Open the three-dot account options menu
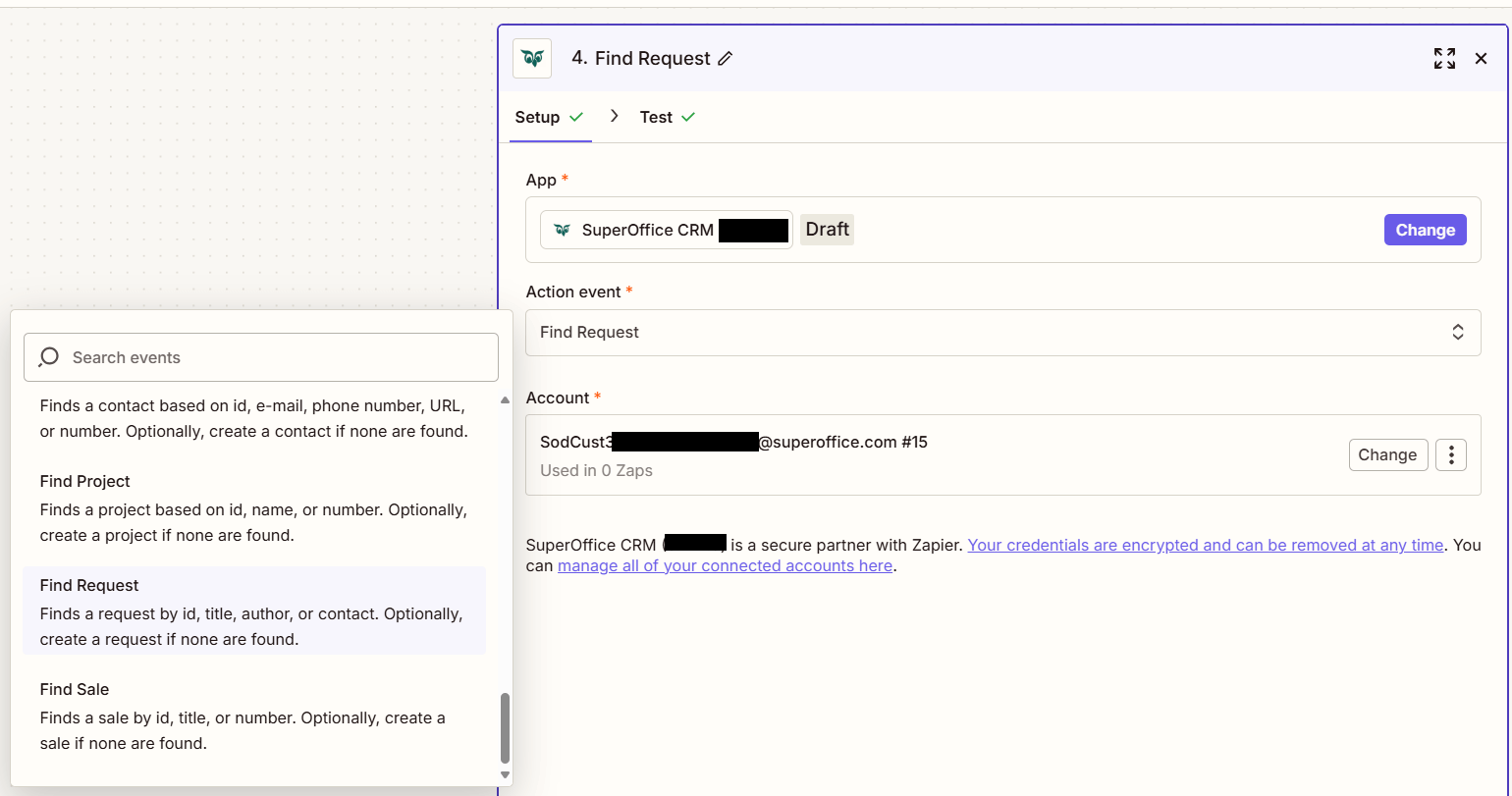 tap(1451, 454)
